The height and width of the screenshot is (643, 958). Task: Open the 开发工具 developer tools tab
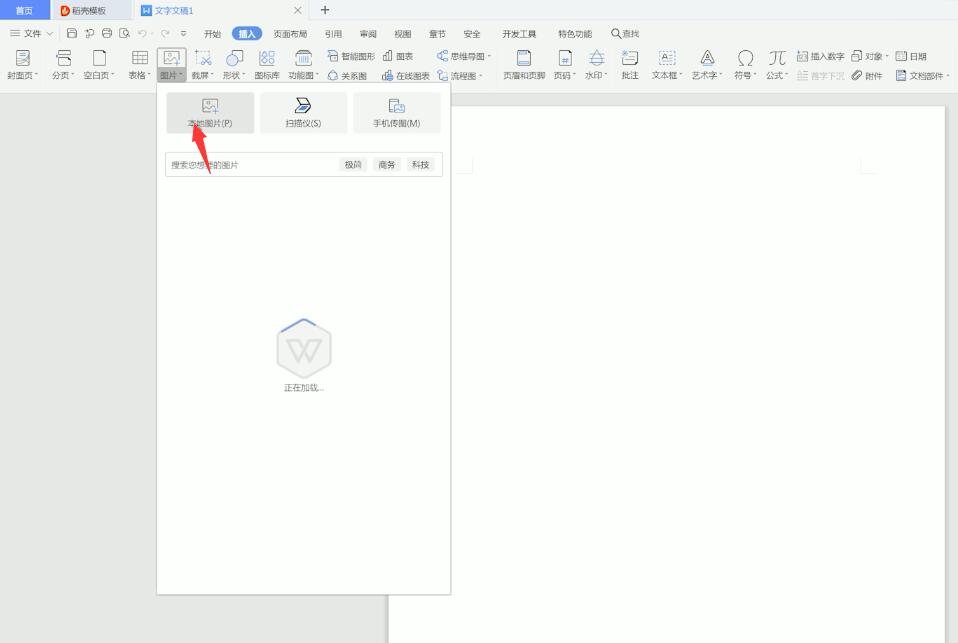tap(519, 34)
